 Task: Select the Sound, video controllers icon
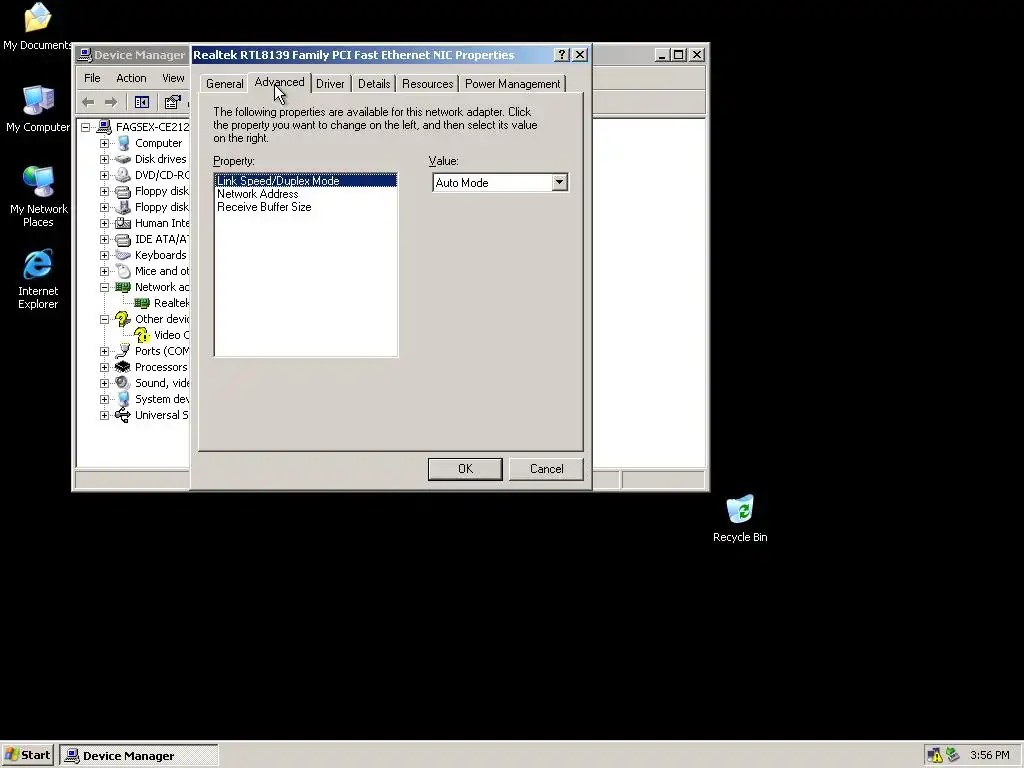pos(123,383)
